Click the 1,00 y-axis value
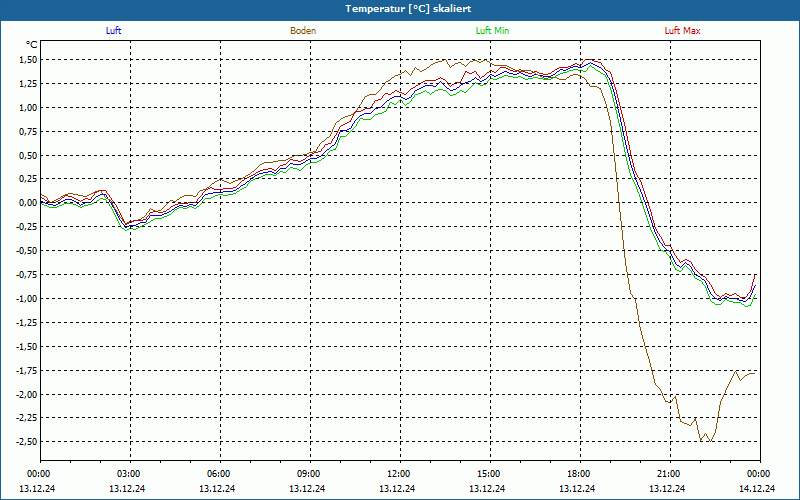800x500 pixels. (28, 108)
